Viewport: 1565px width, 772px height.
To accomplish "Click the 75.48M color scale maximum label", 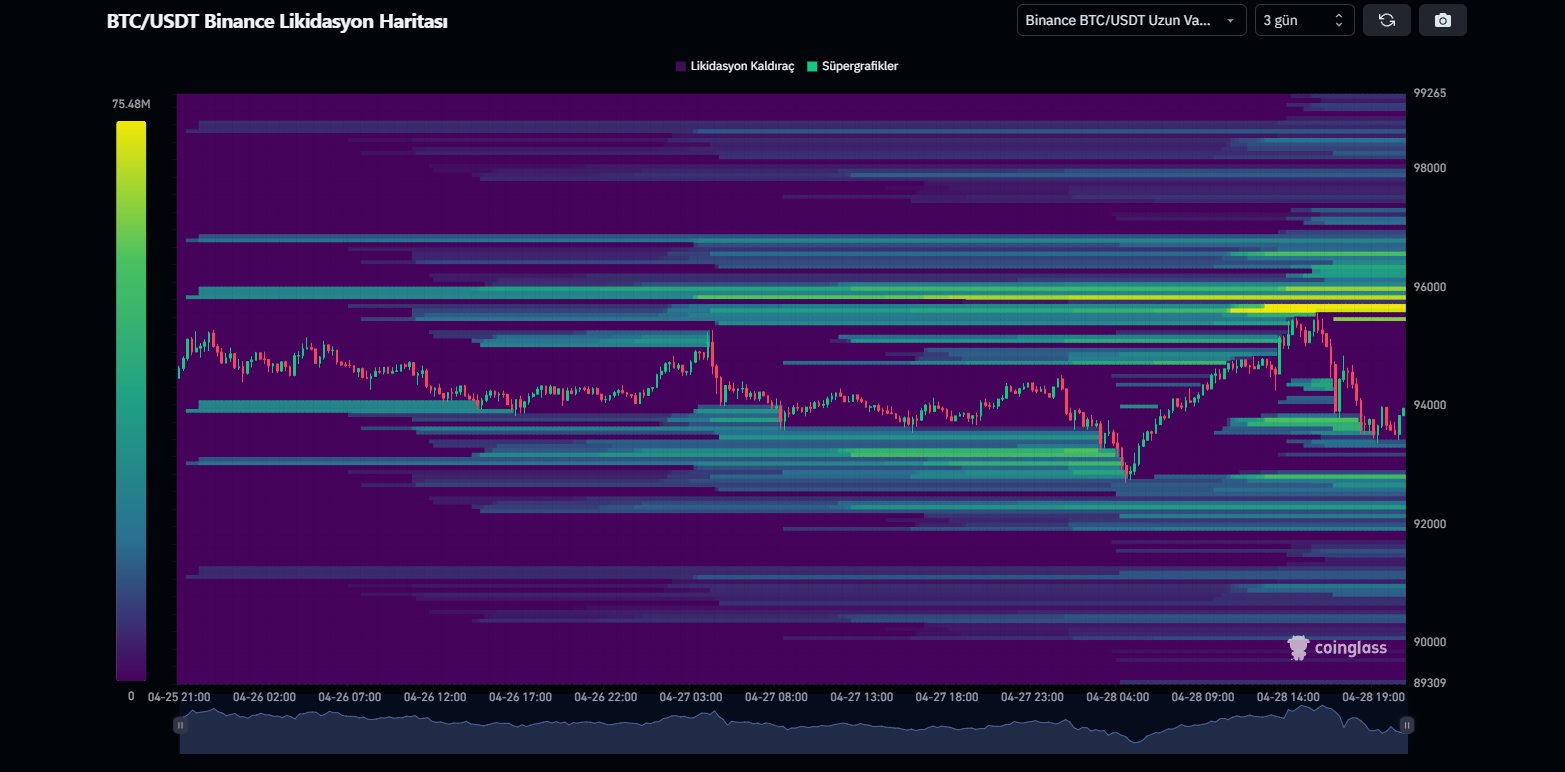I will click(x=131, y=104).
